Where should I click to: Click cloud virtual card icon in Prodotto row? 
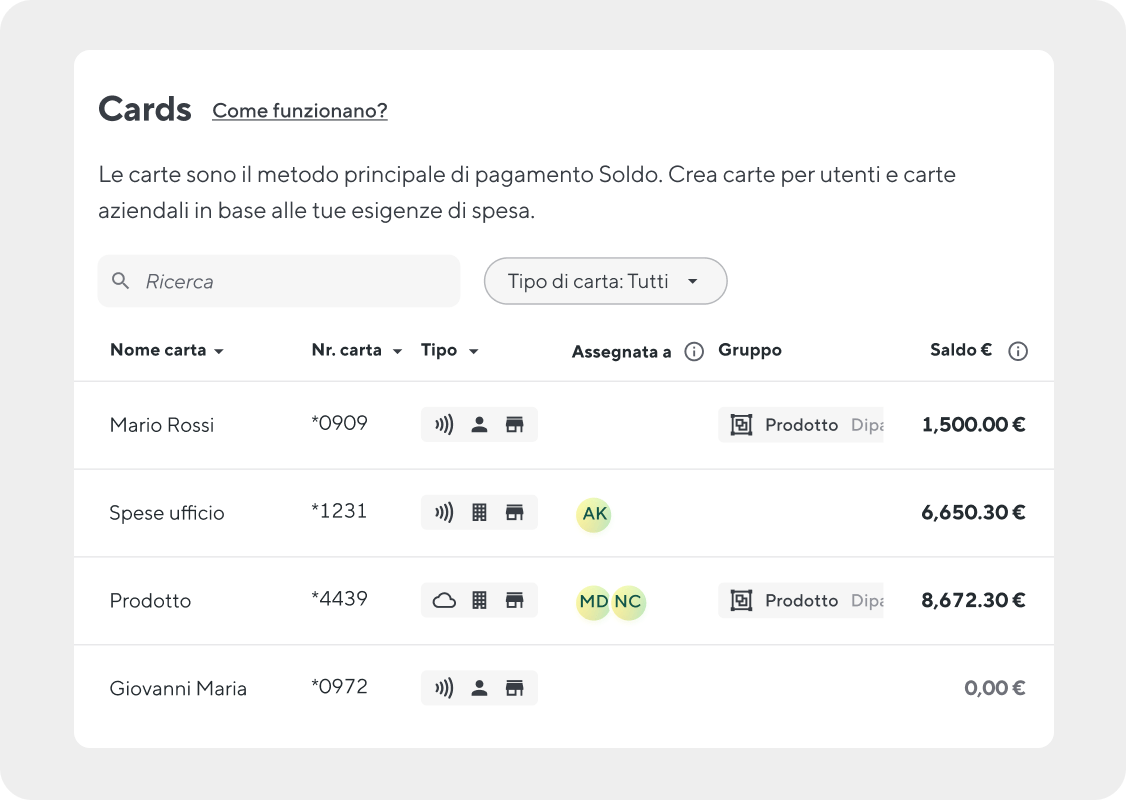click(444, 601)
